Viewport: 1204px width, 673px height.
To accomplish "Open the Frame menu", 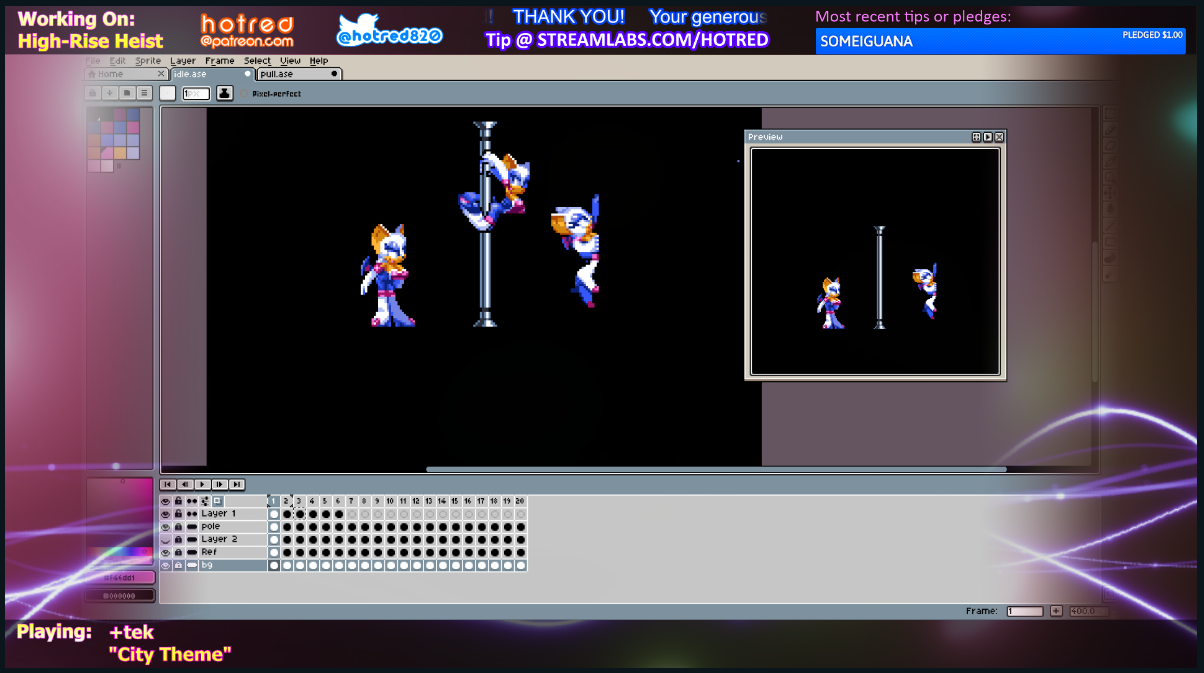I will [x=220, y=61].
